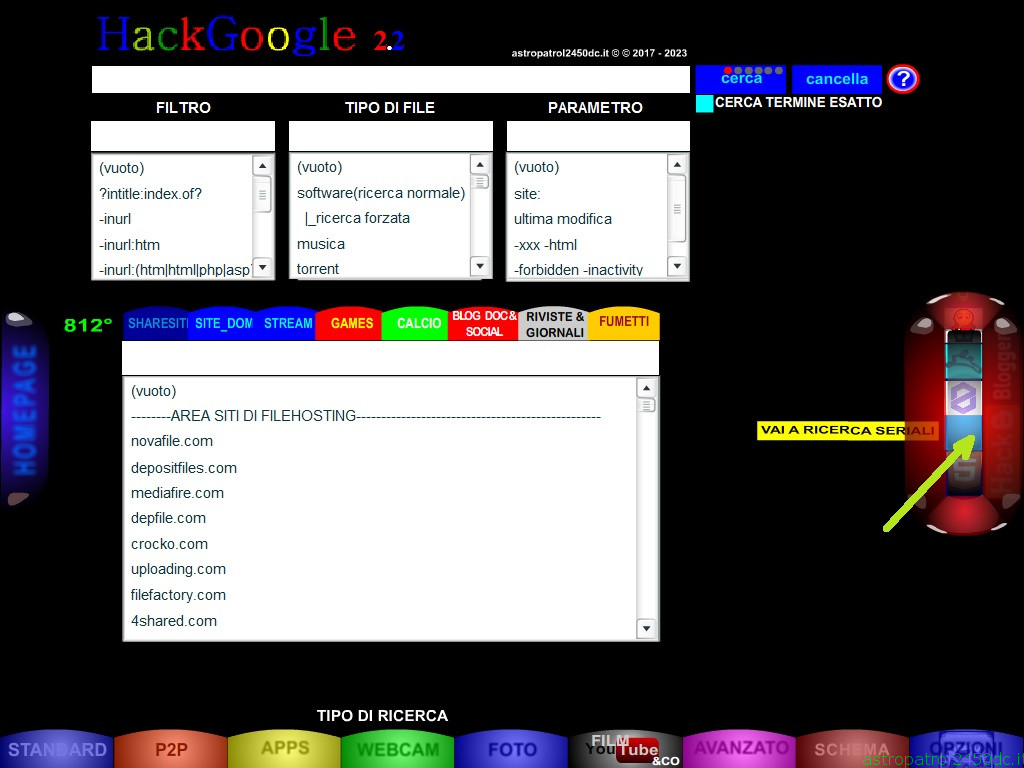
Task: Open the purple hexagon icon in the red carousel
Action: pos(963,398)
